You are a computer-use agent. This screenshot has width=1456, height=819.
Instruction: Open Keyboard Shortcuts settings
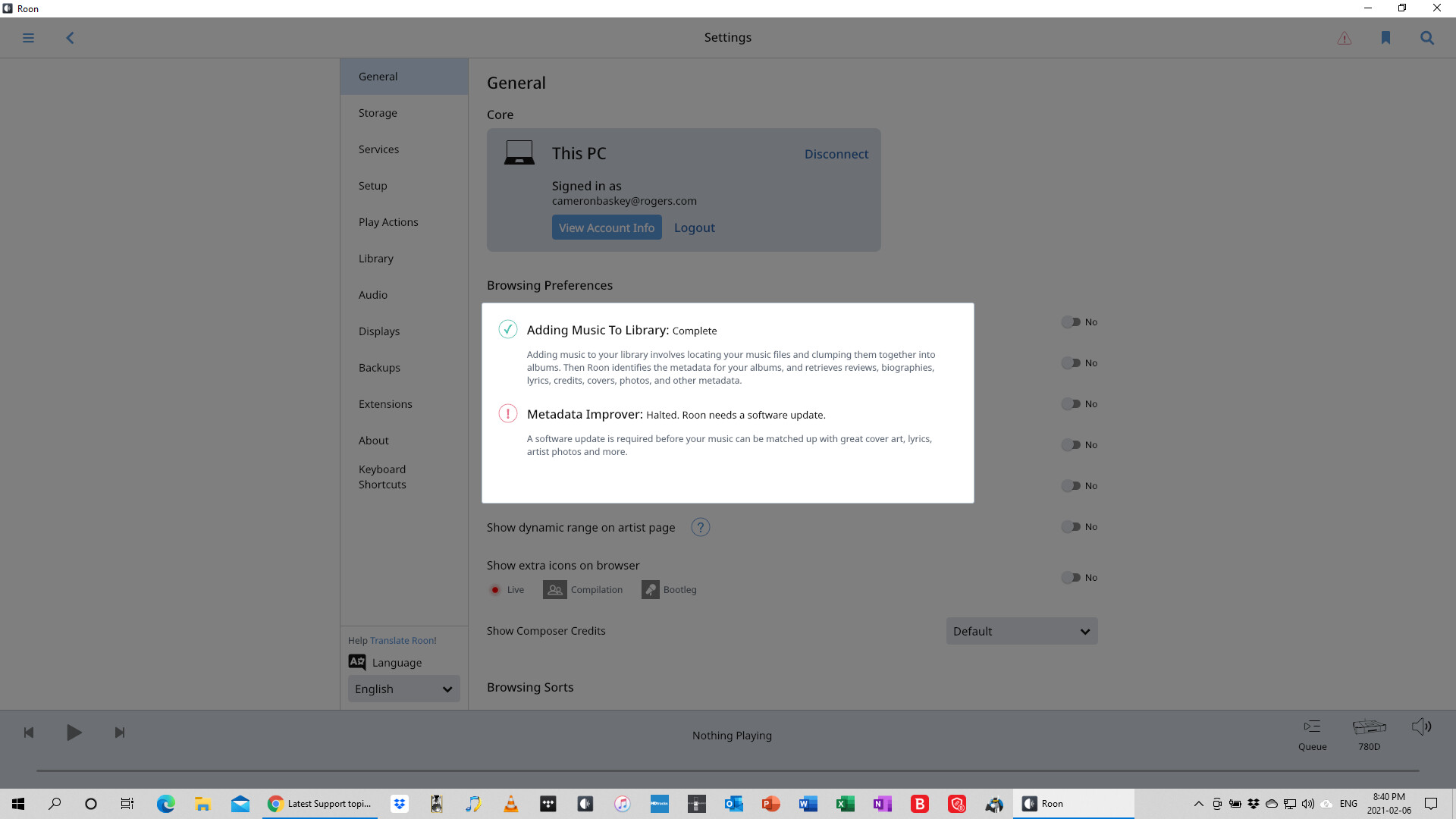click(x=404, y=477)
